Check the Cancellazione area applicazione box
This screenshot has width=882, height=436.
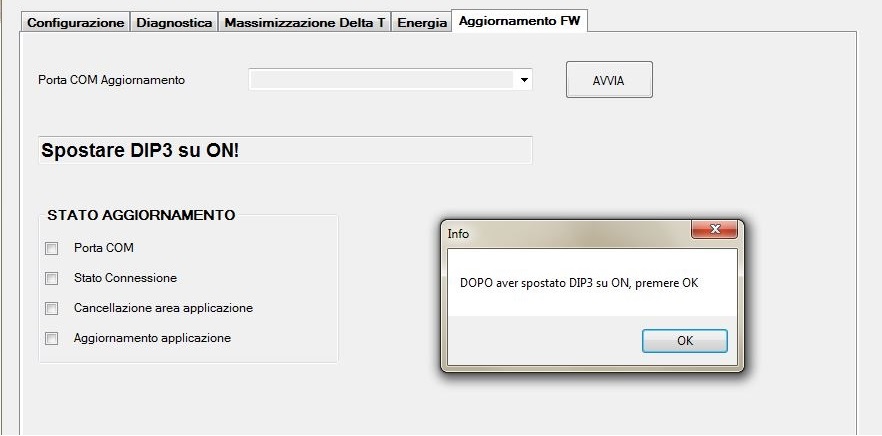pos(52,308)
